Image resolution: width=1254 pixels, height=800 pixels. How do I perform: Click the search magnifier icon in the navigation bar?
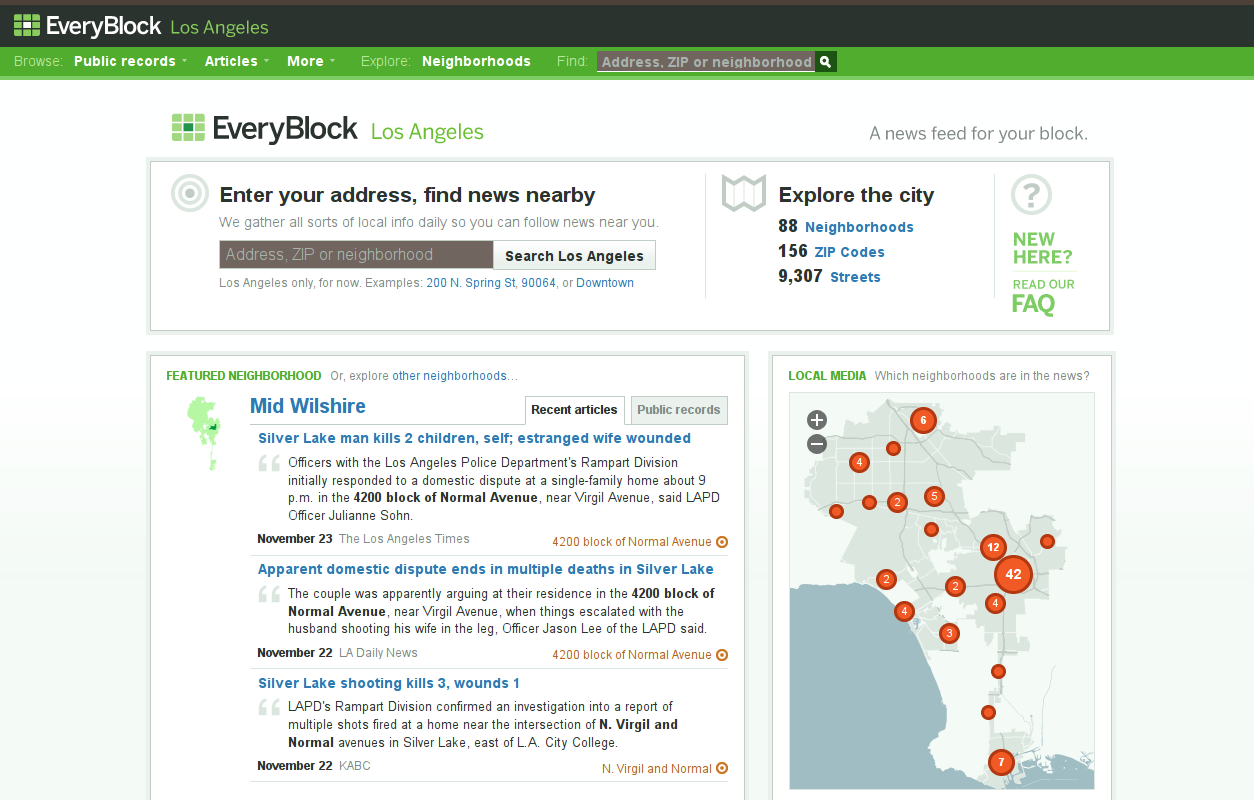click(826, 62)
